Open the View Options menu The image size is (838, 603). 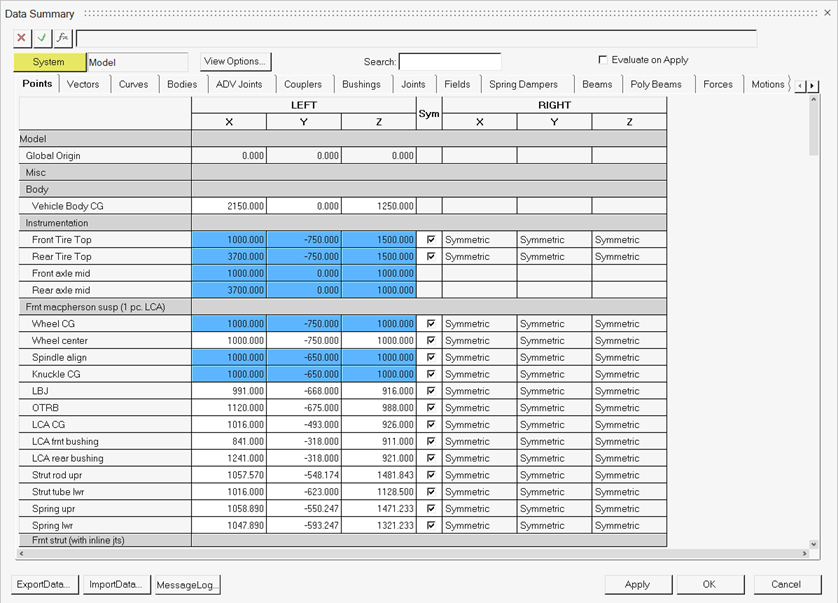(x=235, y=61)
